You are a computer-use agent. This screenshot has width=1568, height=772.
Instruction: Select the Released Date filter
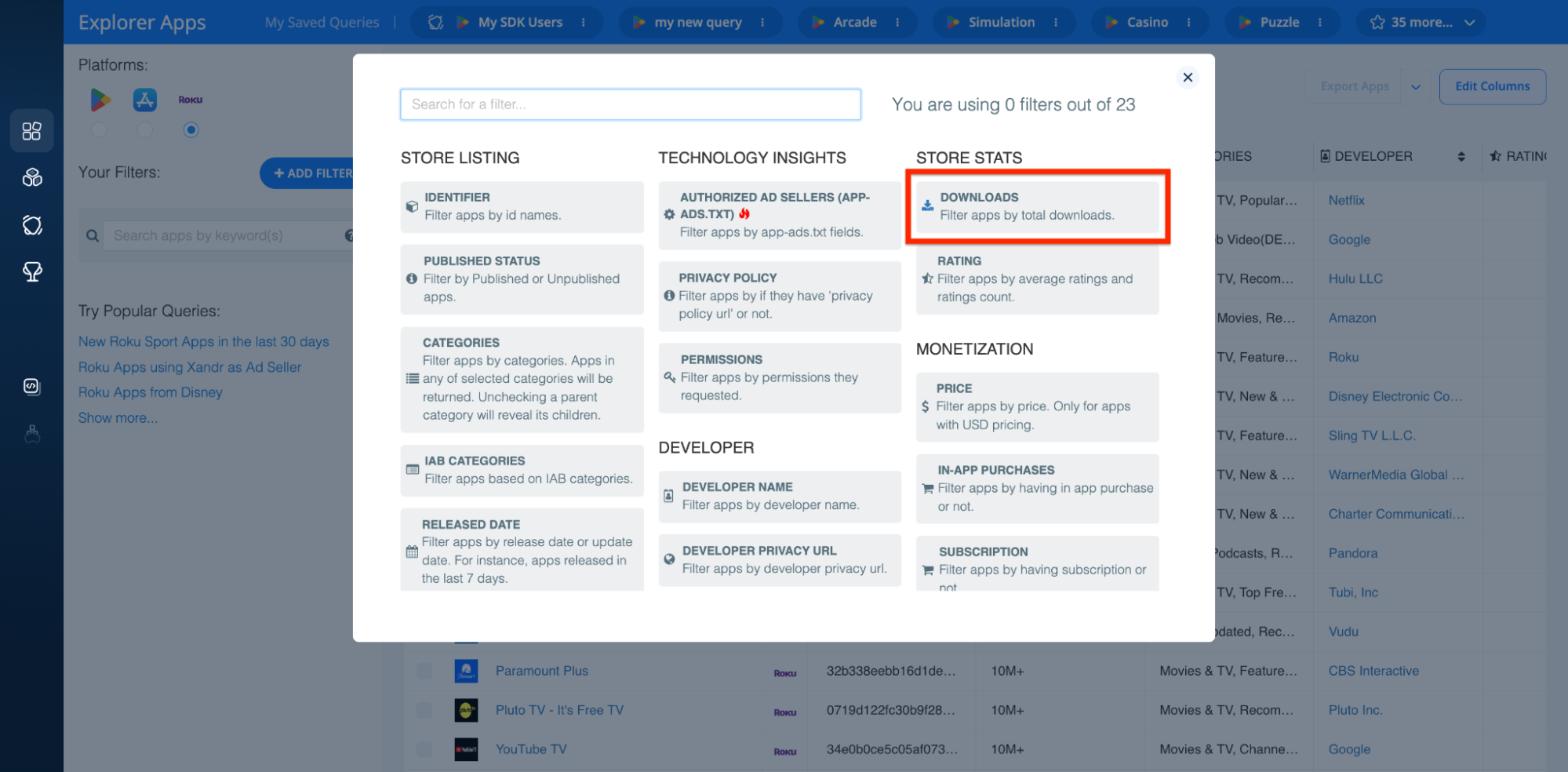[x=522, y=550]
